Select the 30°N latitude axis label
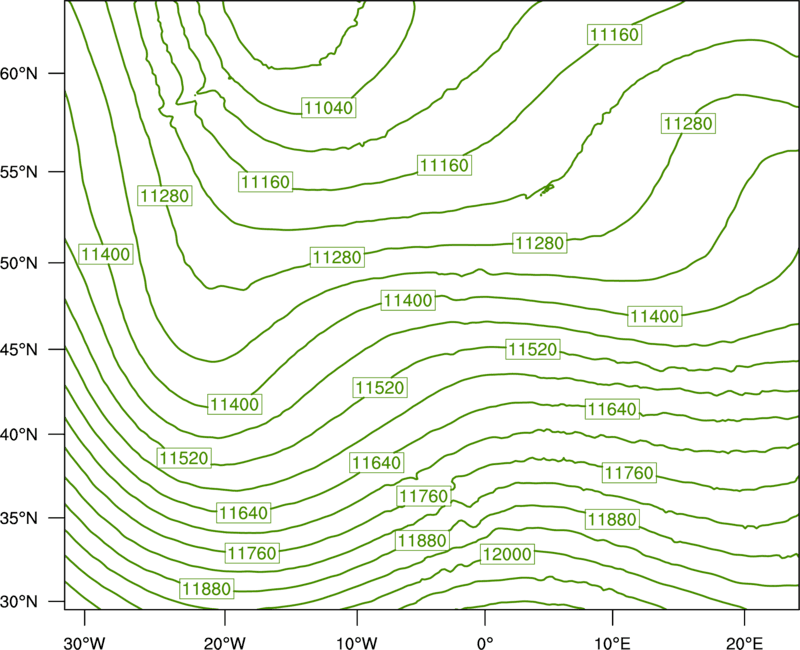The height and width of the screenshot is (650, 800). (19, 602)
